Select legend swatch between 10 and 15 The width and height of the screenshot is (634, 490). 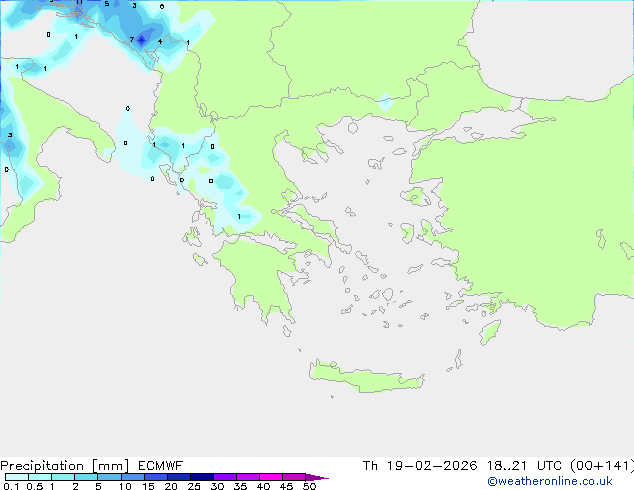click(x=132, y=477)
